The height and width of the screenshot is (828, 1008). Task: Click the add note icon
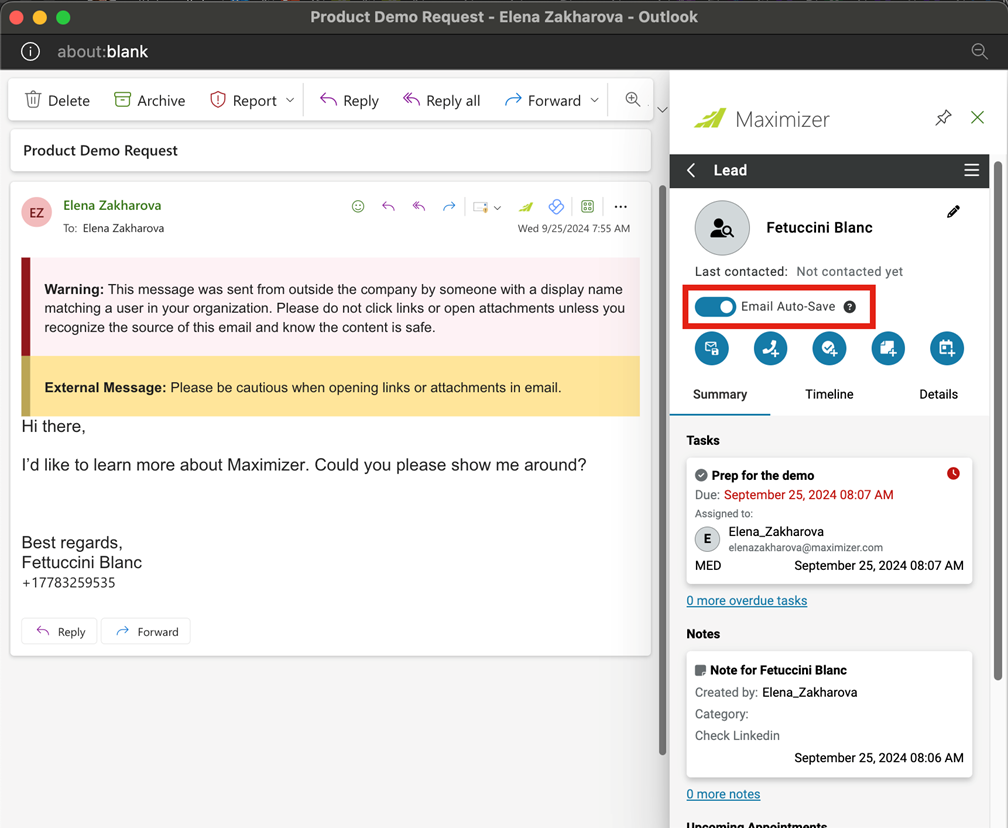(x=888, y=348)
